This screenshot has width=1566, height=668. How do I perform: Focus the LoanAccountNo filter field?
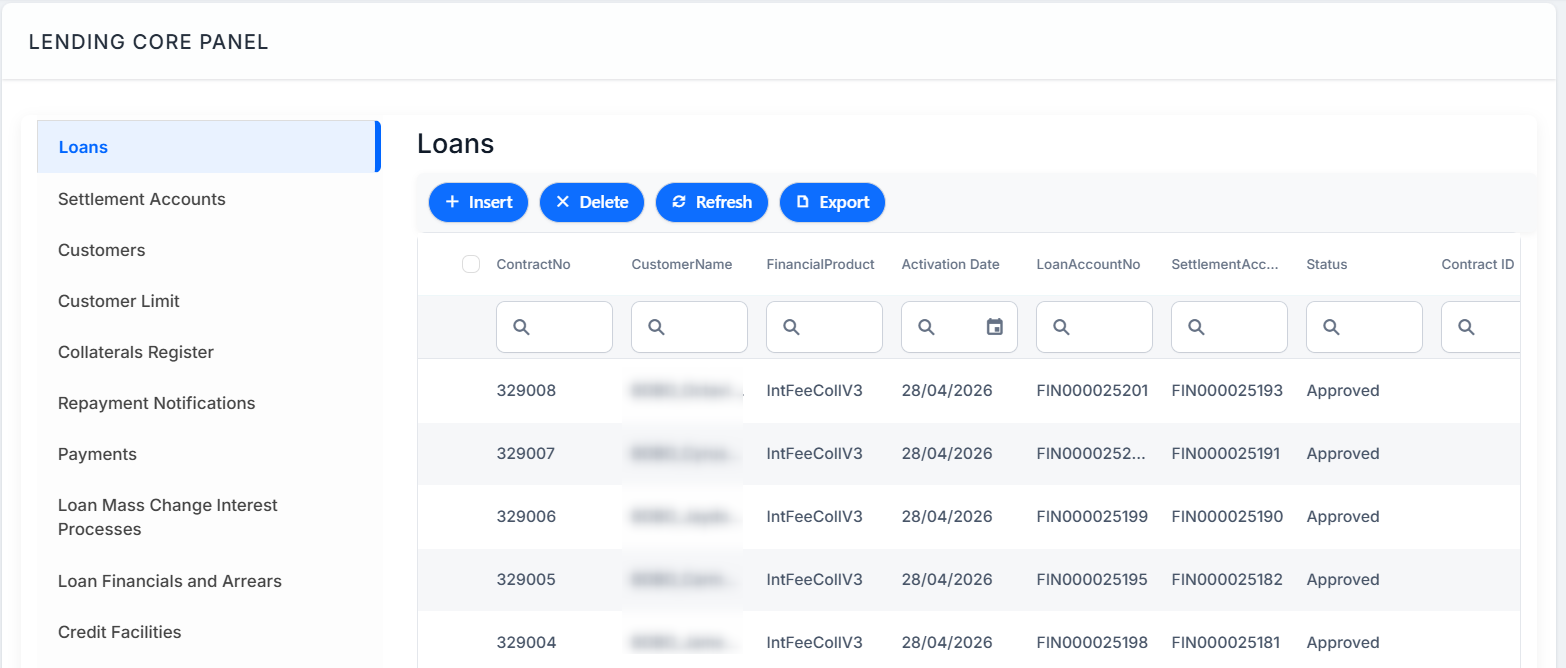pyautogui.click(x=1094, y=327)
